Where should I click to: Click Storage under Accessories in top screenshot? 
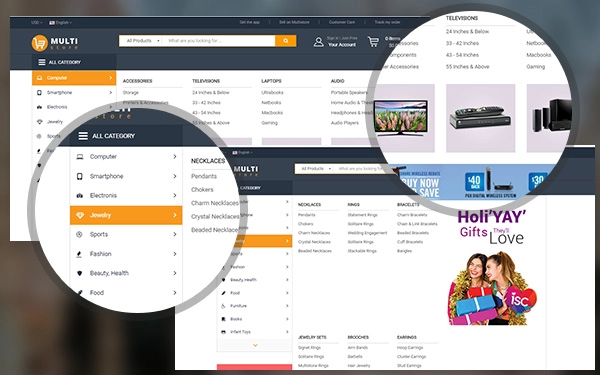pos(131,93)
